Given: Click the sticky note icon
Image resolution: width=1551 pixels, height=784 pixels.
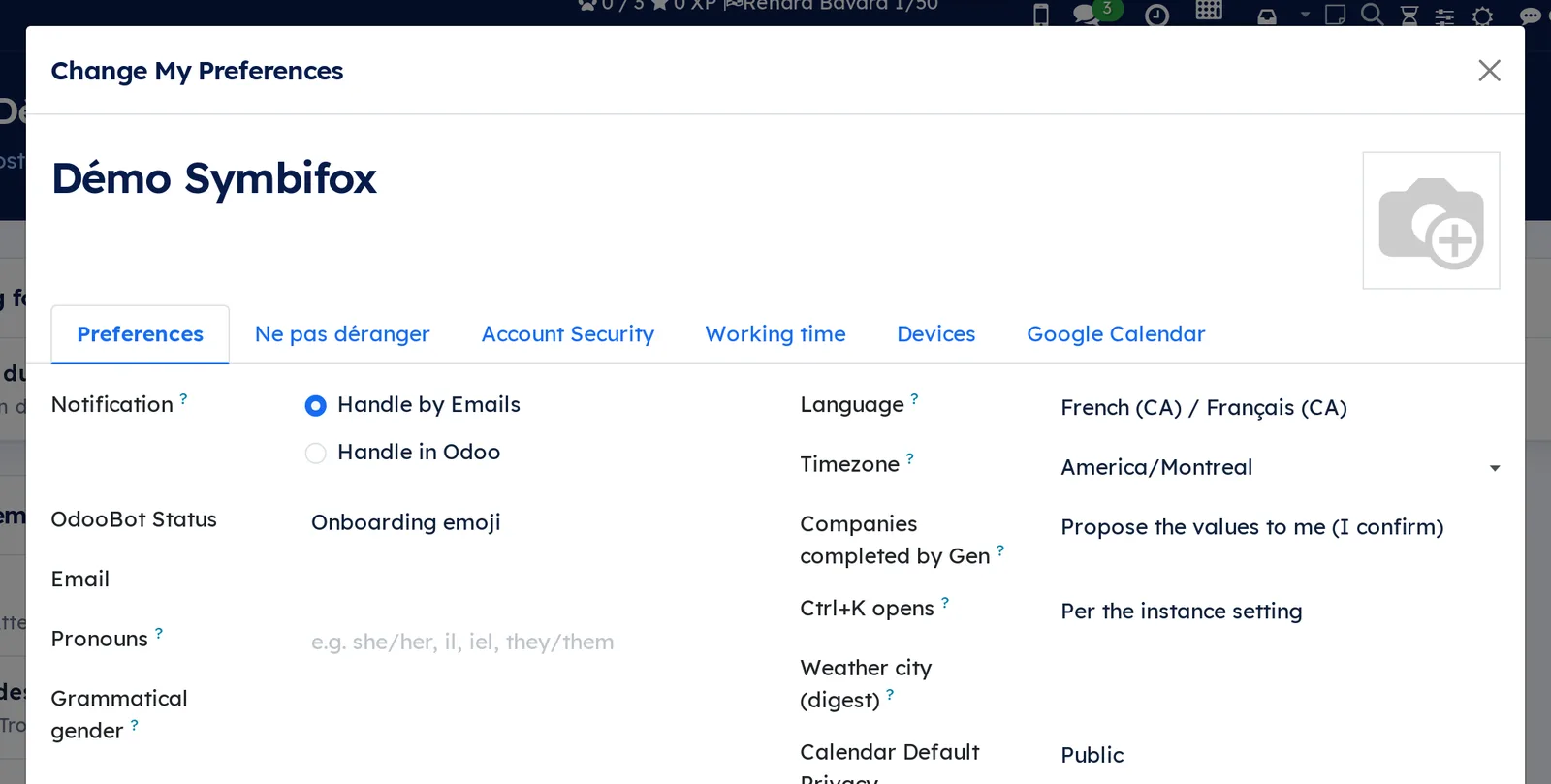Looking at the screenshot, I should [1335, 15].
